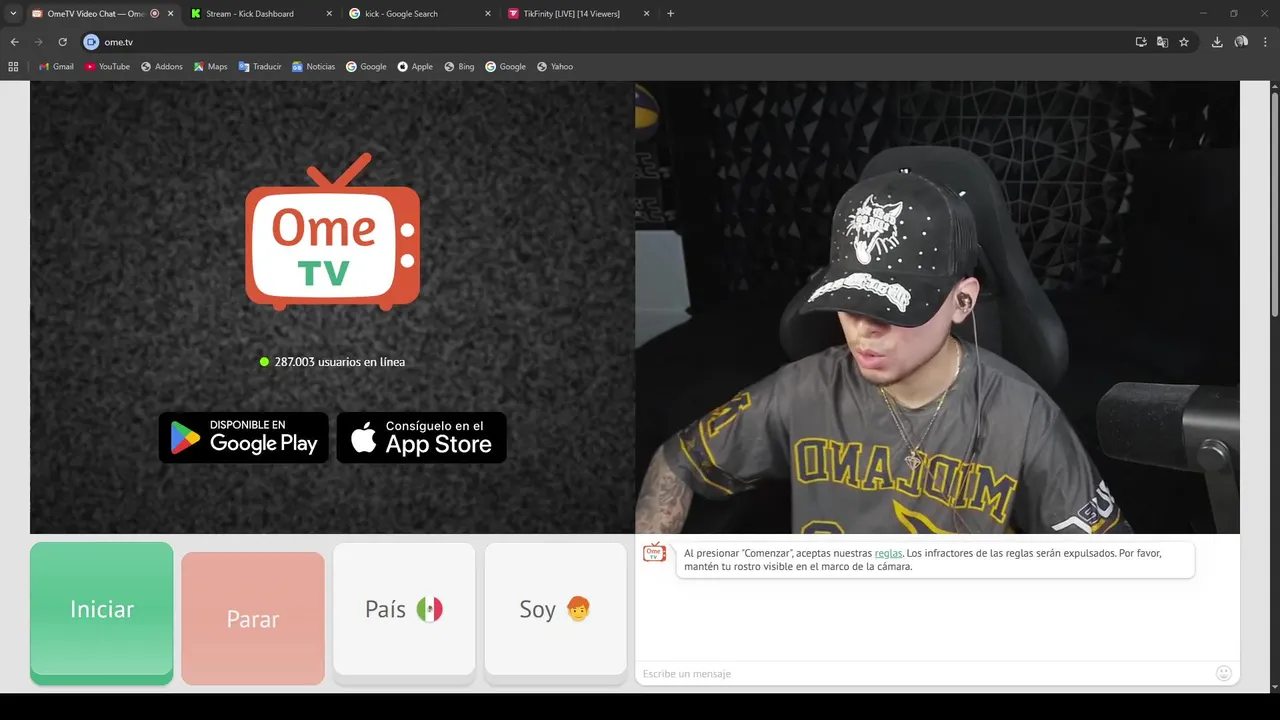
Task: Click the OmeTV avatar beside the rules message
Action: [654, 553]
